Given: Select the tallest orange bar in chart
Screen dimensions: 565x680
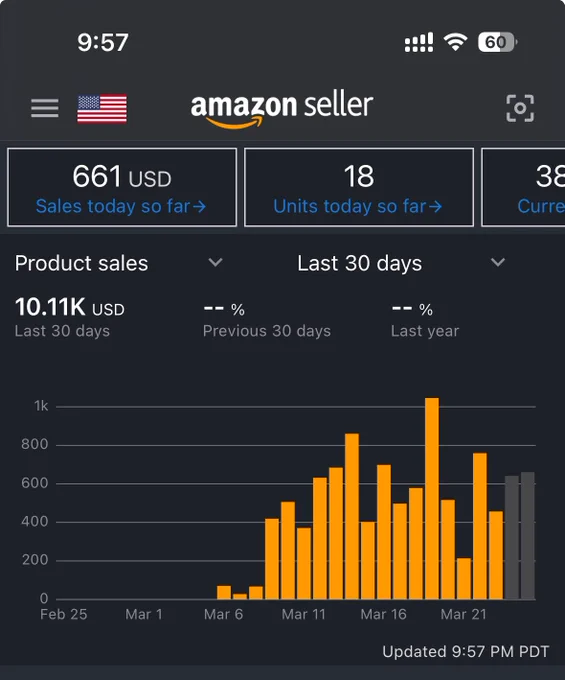Looking at the screenshot, I should click(x=432, y=498).
